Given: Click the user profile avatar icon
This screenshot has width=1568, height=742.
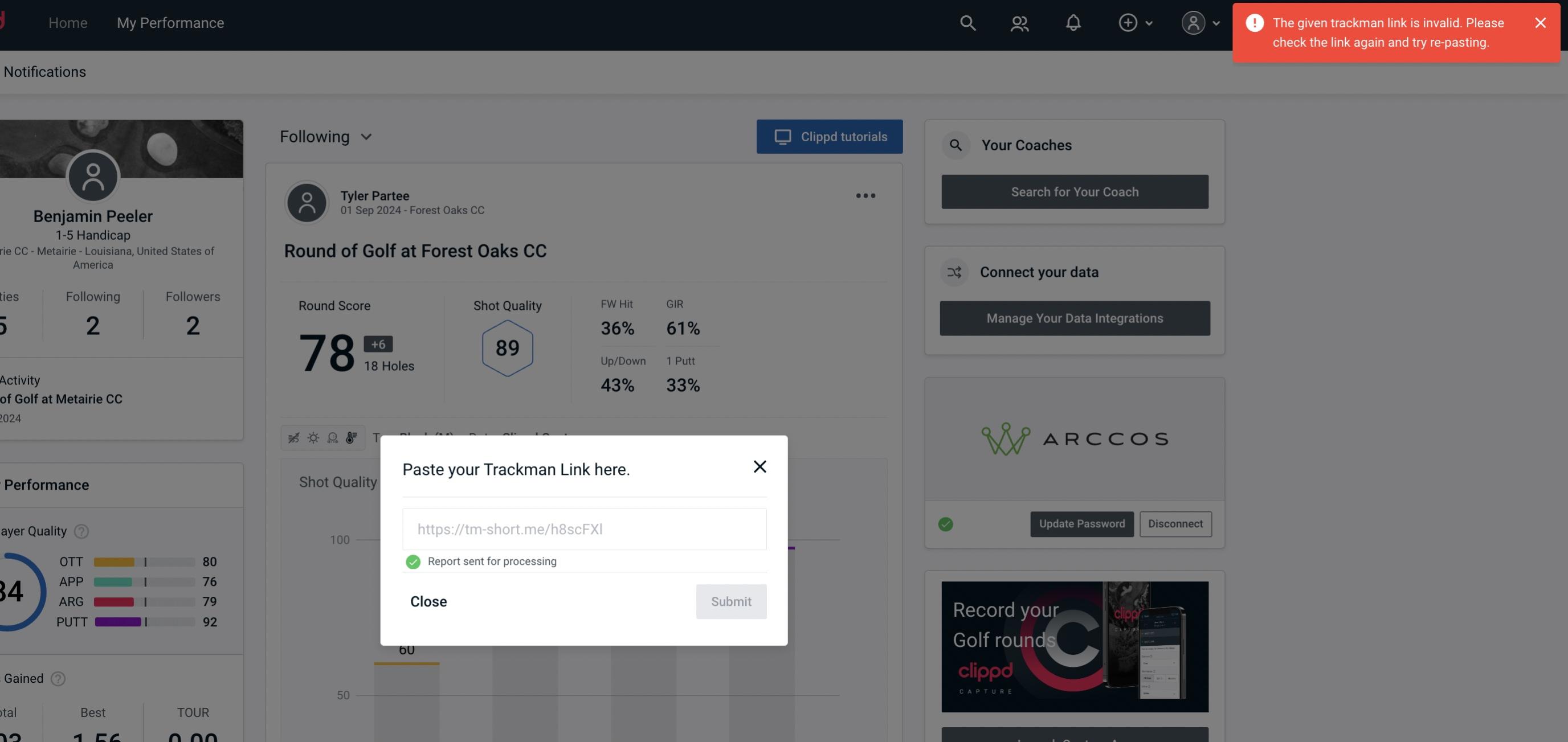Looking at the screenshot, I should pyautogui.click(x=1193, y=22).
